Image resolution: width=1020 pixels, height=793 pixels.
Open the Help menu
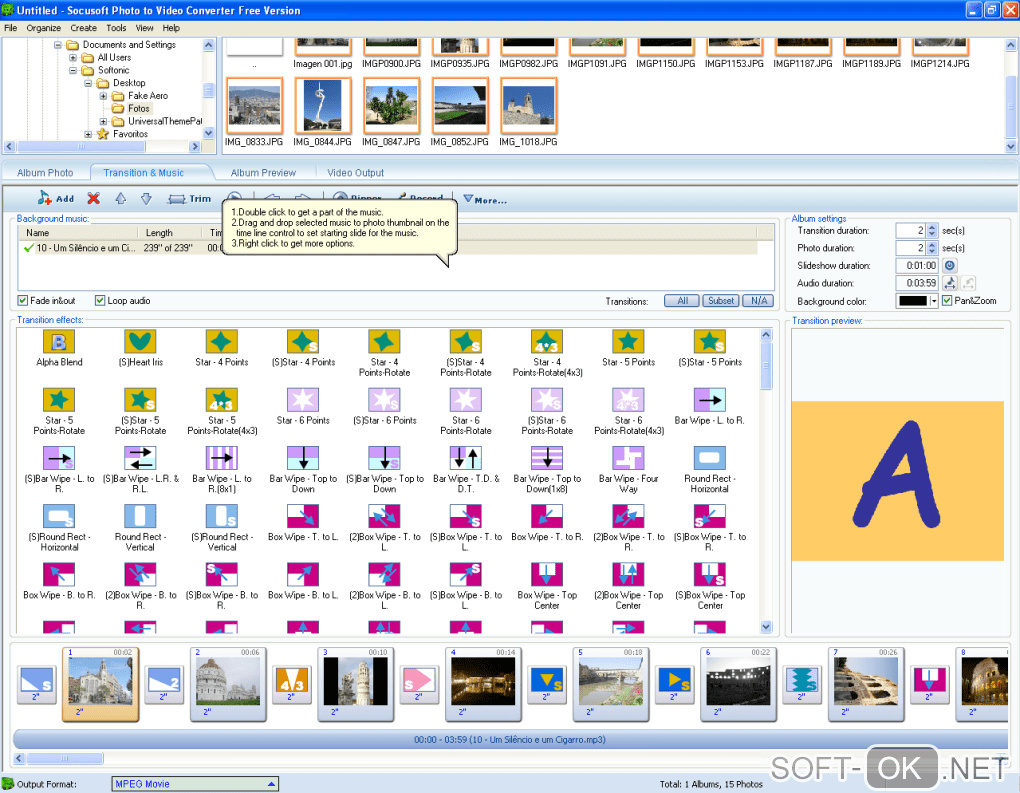click(x=171, y=28)
